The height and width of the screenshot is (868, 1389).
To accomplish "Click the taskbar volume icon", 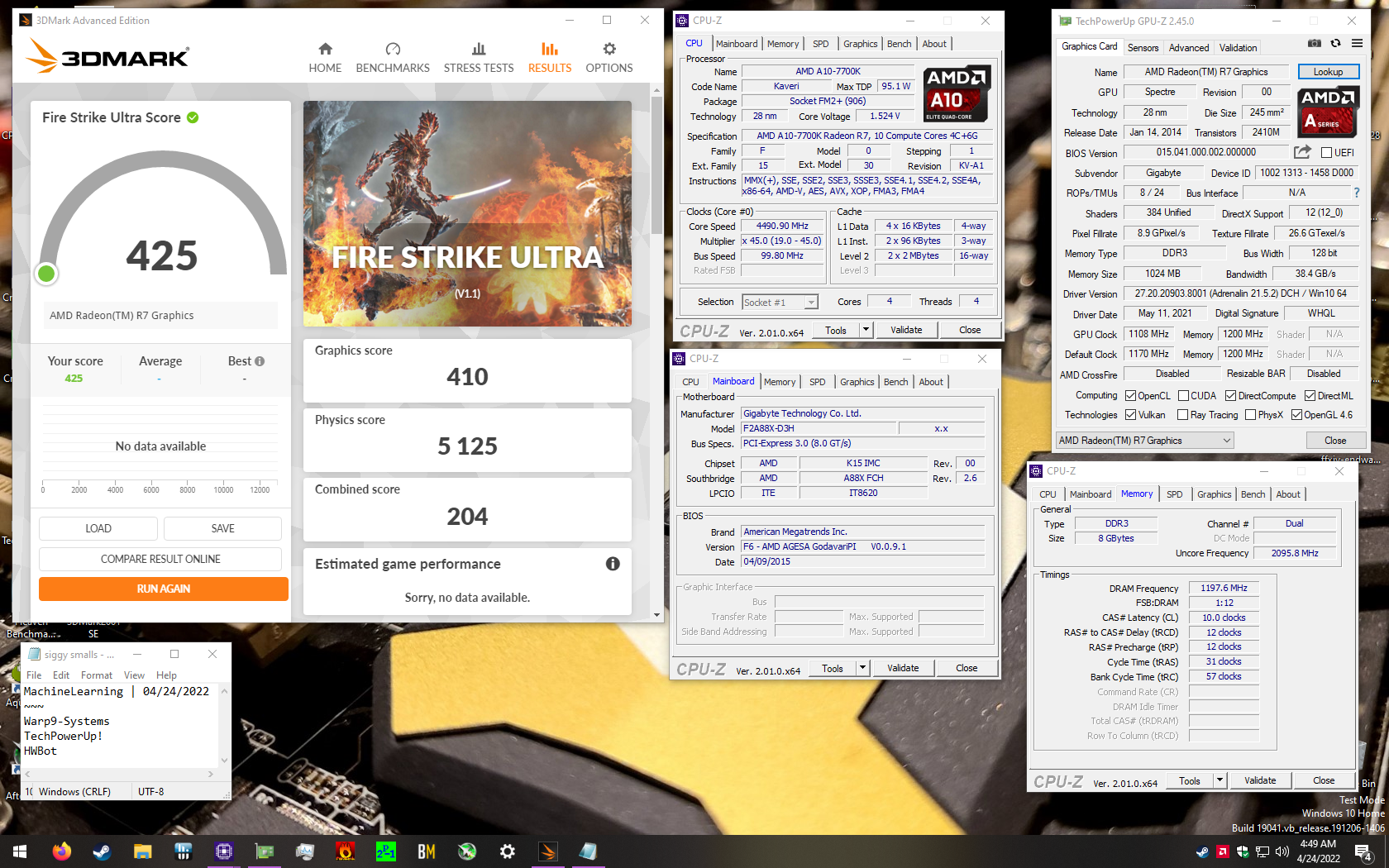I will (1282, 851).
